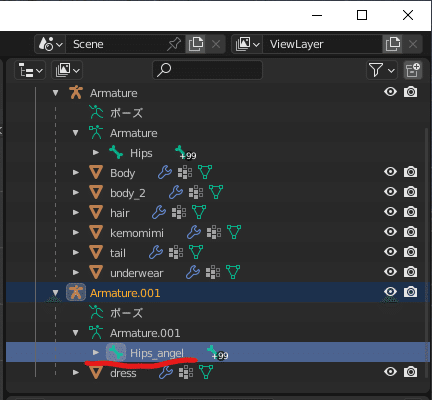Hide body_2 using its eye icon
Image resolution: width=432 pixels, height=400 pixels.
click(390, 192)
